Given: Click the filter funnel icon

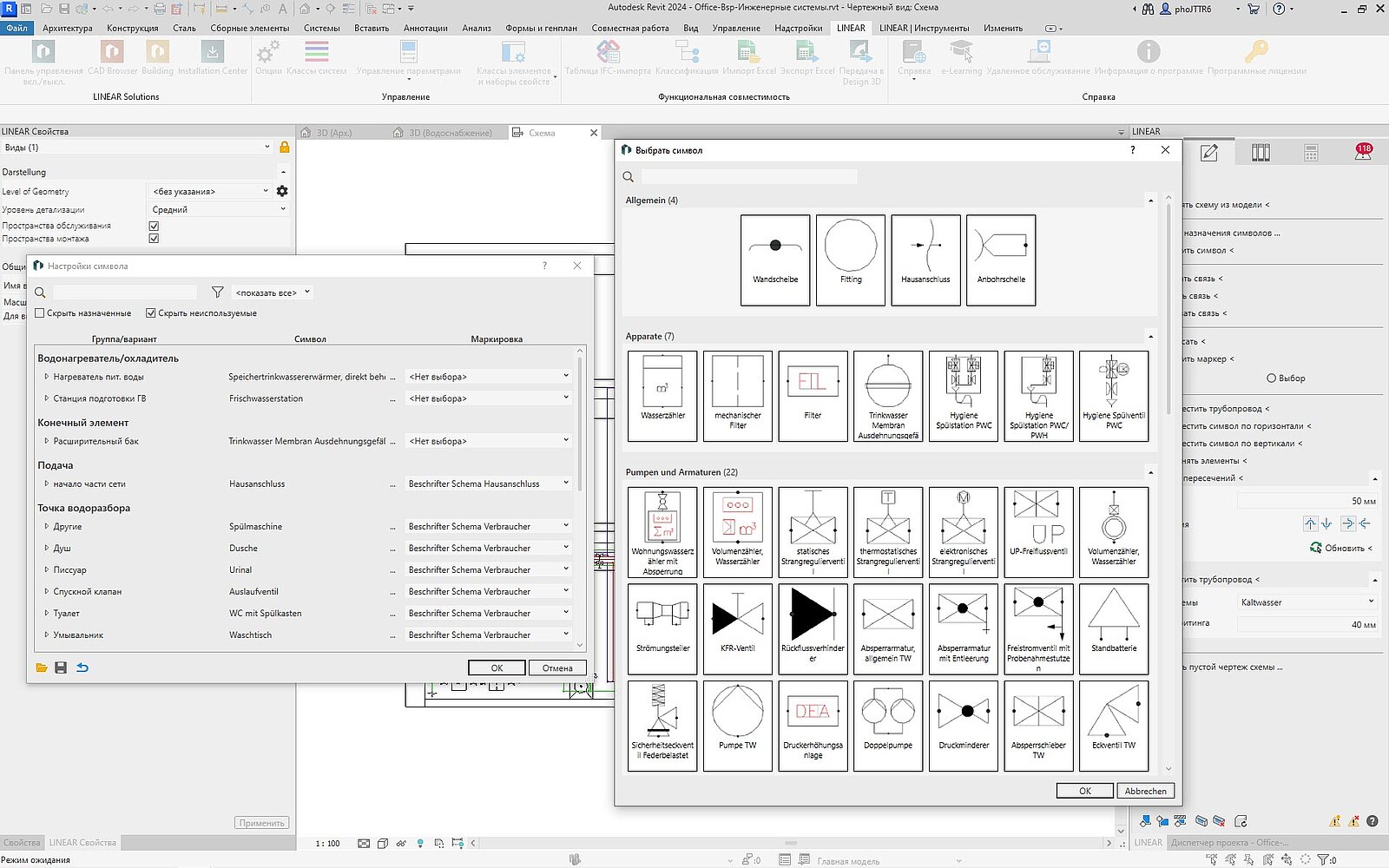Looking at the screenshot, I should [217, 293].
